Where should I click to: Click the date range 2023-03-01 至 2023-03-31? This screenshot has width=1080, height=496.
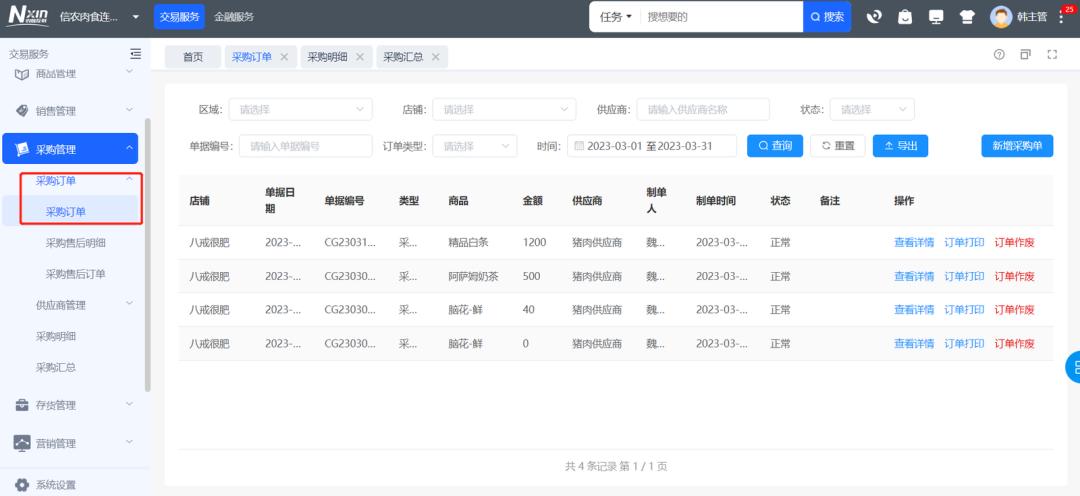tap(652, 146)
